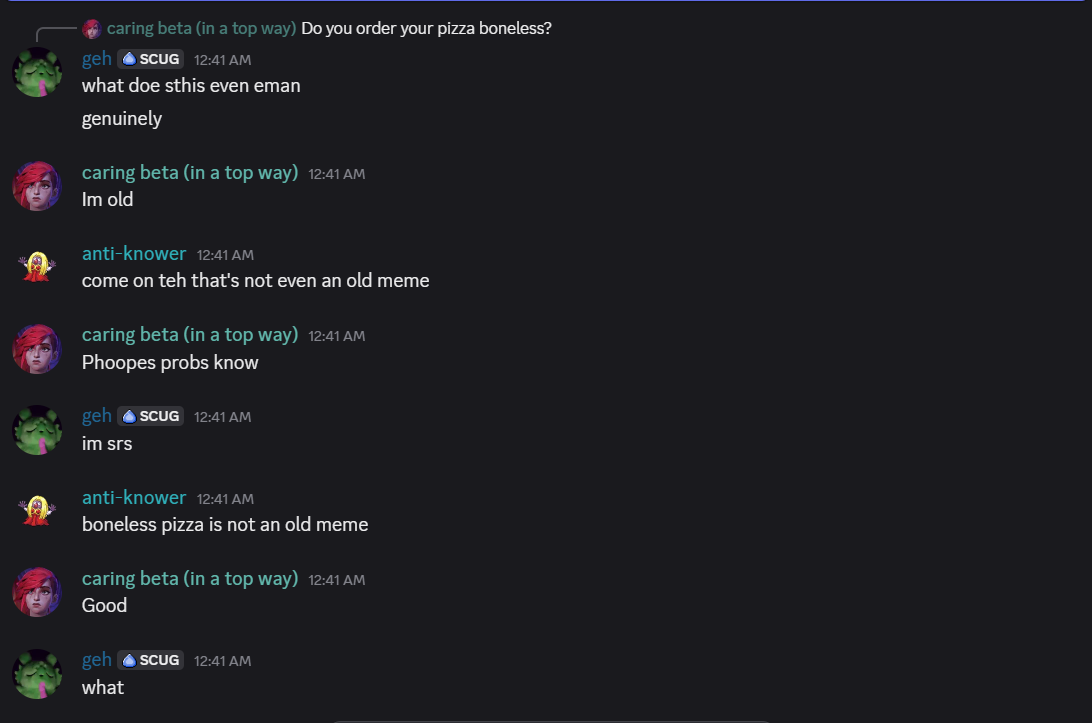The height and width of the screenshot is (723, 1092).
Task: Jump to replied message "Do you order your pizza boneless?"
Action: [x=426, y=29]
